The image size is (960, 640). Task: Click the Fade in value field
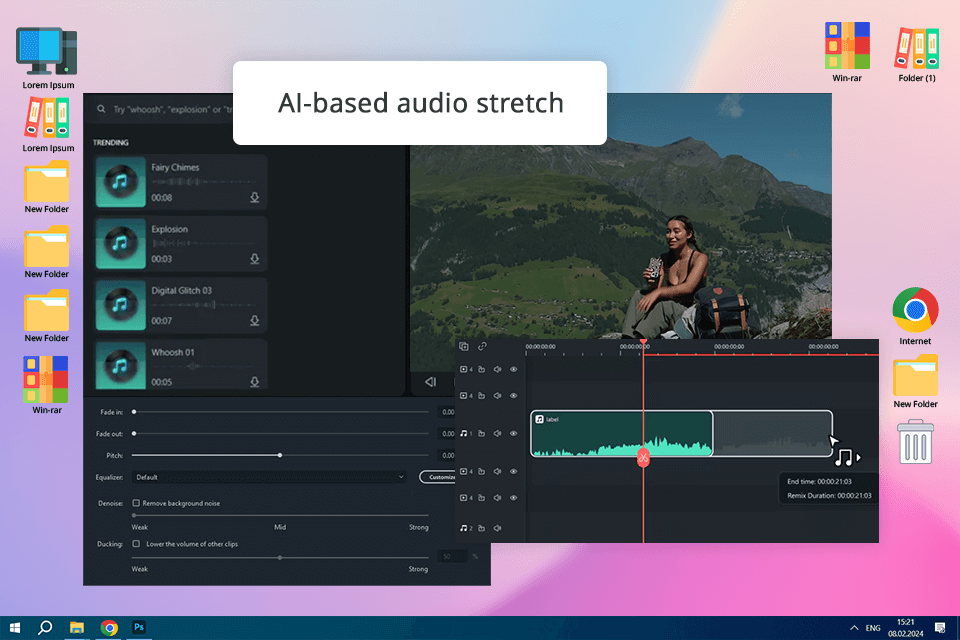(448, 412)
